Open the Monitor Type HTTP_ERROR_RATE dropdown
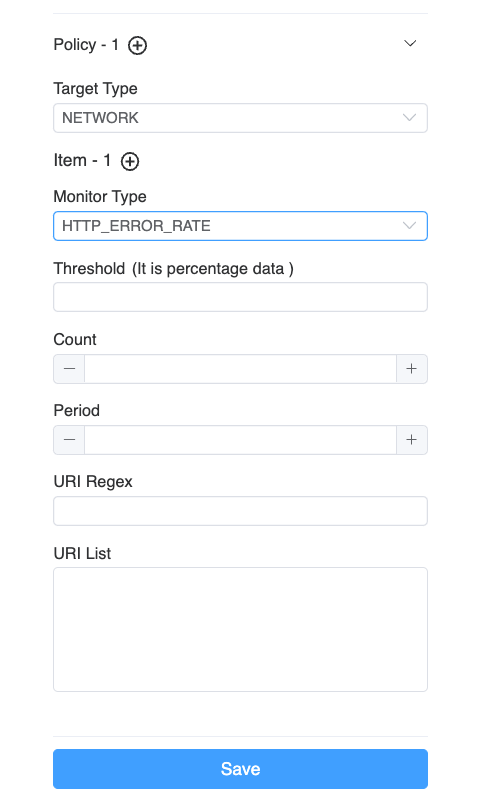The height and width of the screenshot is (794, 482). 240,226
